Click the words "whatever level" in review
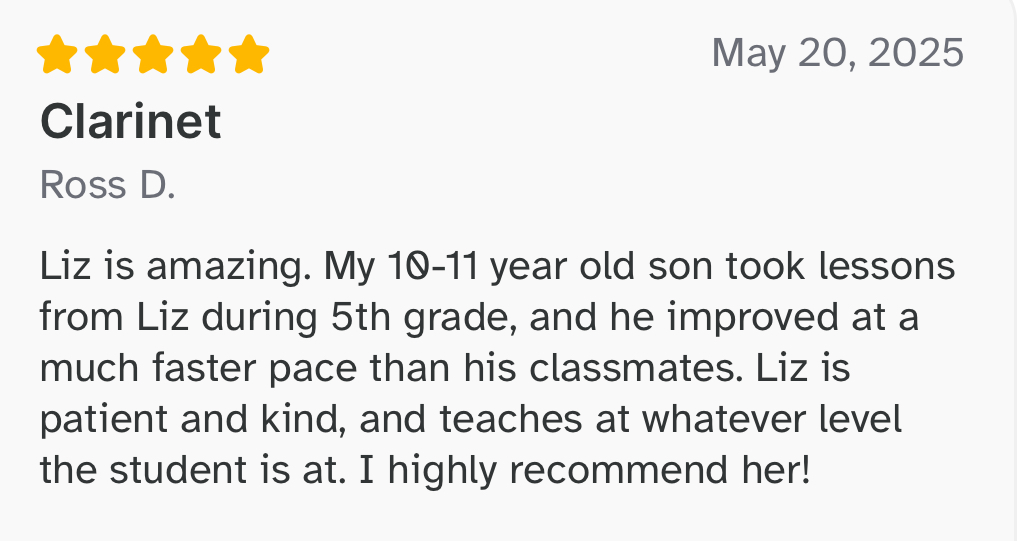The image size is (1017, 541). pos(772,419)
